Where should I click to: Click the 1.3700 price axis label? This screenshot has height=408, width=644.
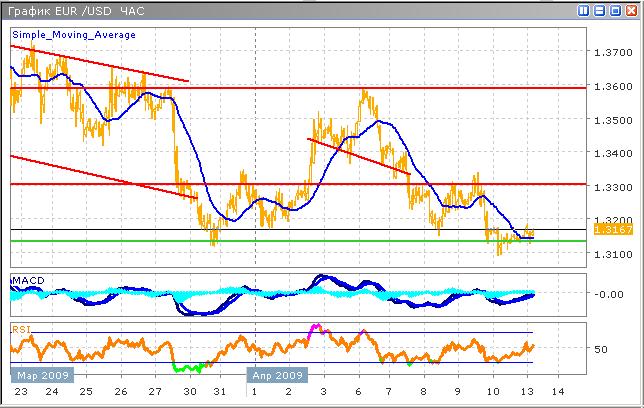(610, 52)
